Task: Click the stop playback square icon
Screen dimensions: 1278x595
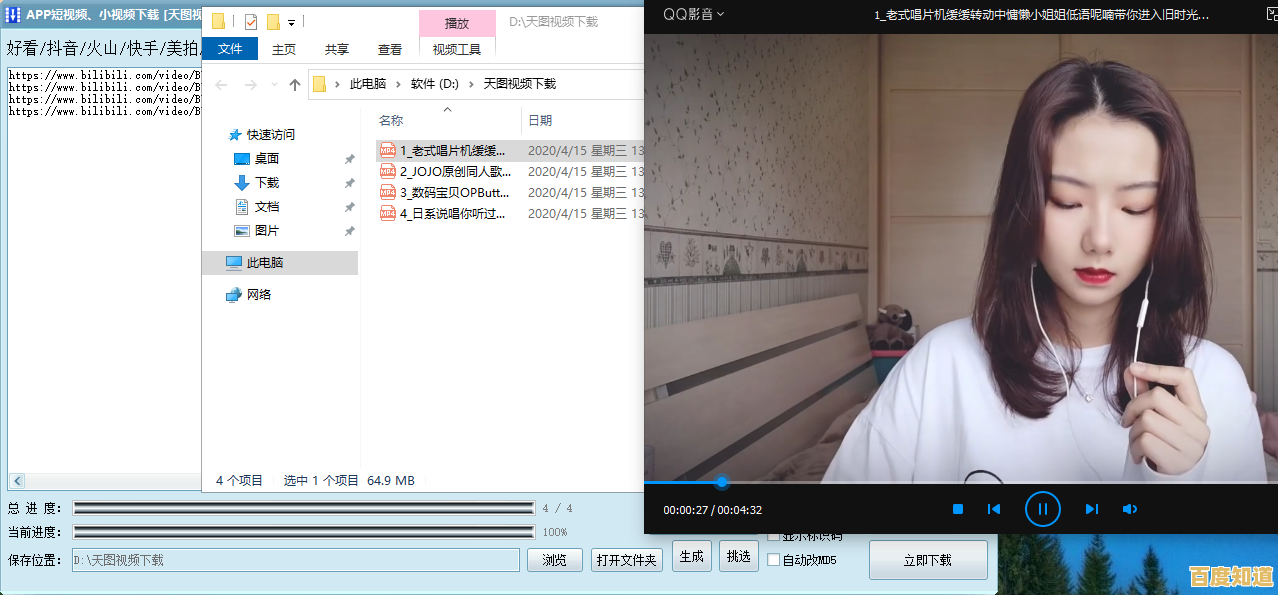Action: point(957,509)
